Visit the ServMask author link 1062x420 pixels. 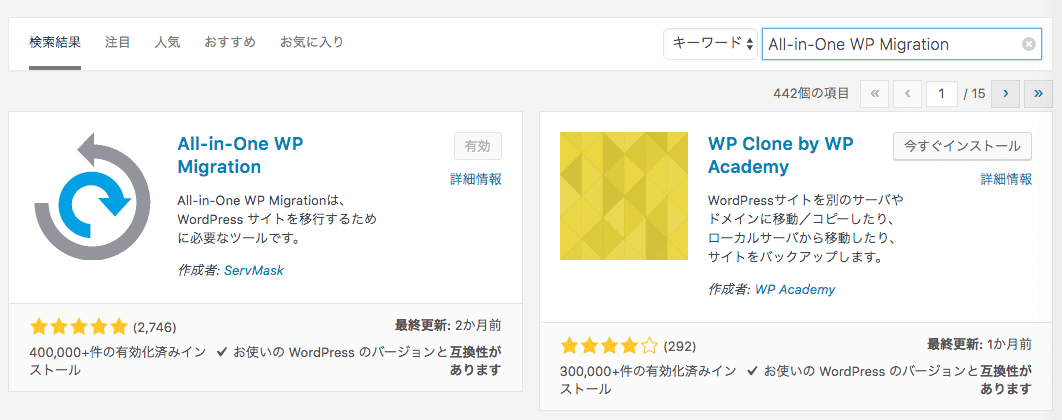(254, 270)
